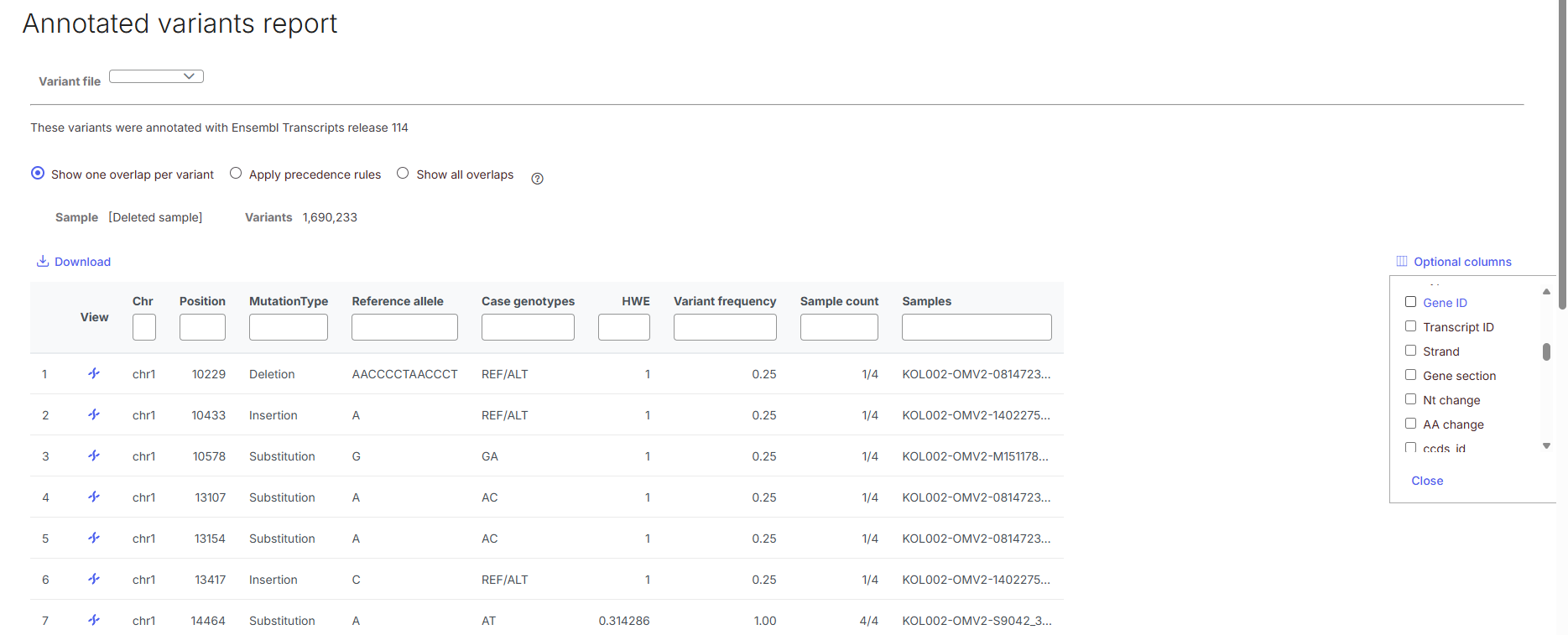Click the MutationType filter field
This screenshot has width=1568, height=635.
coord(288,327)
